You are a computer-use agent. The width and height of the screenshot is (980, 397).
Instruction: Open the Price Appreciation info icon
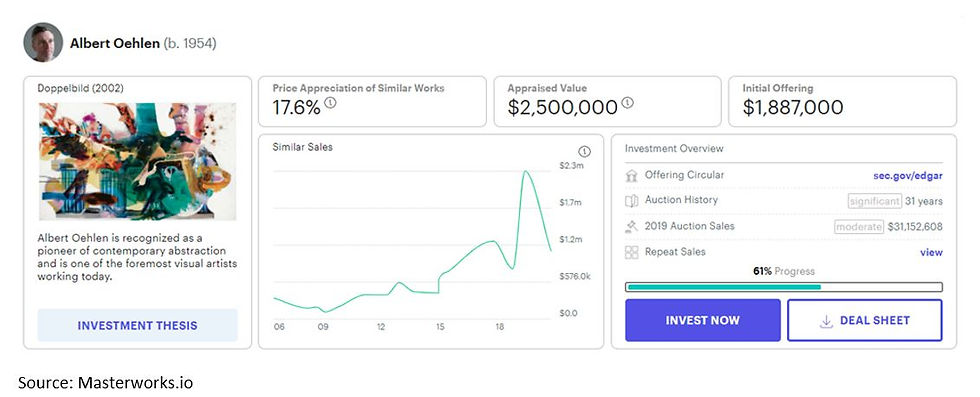click(330, 102)
